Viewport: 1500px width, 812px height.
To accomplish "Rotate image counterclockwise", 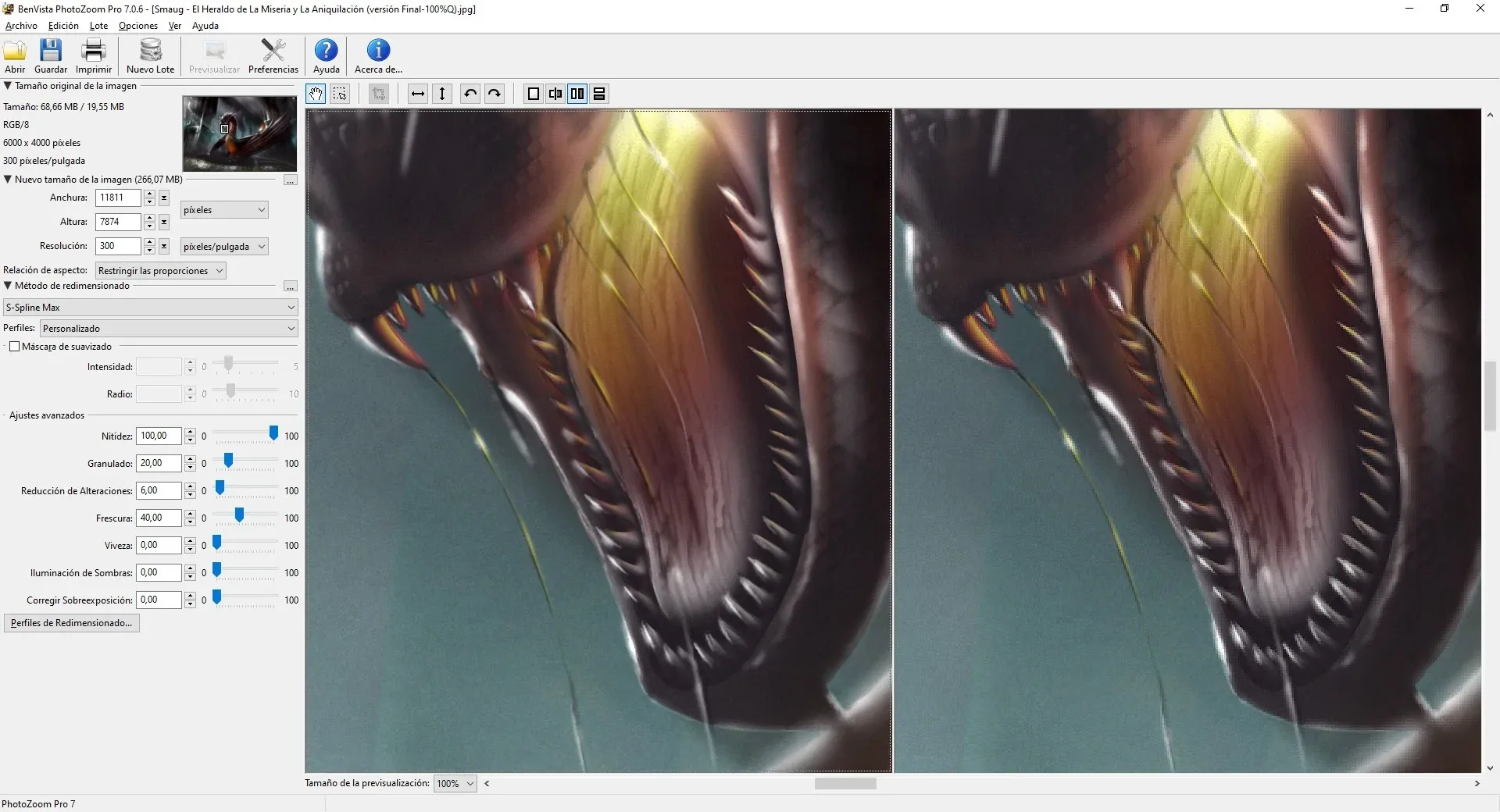I will coord(470,94).
